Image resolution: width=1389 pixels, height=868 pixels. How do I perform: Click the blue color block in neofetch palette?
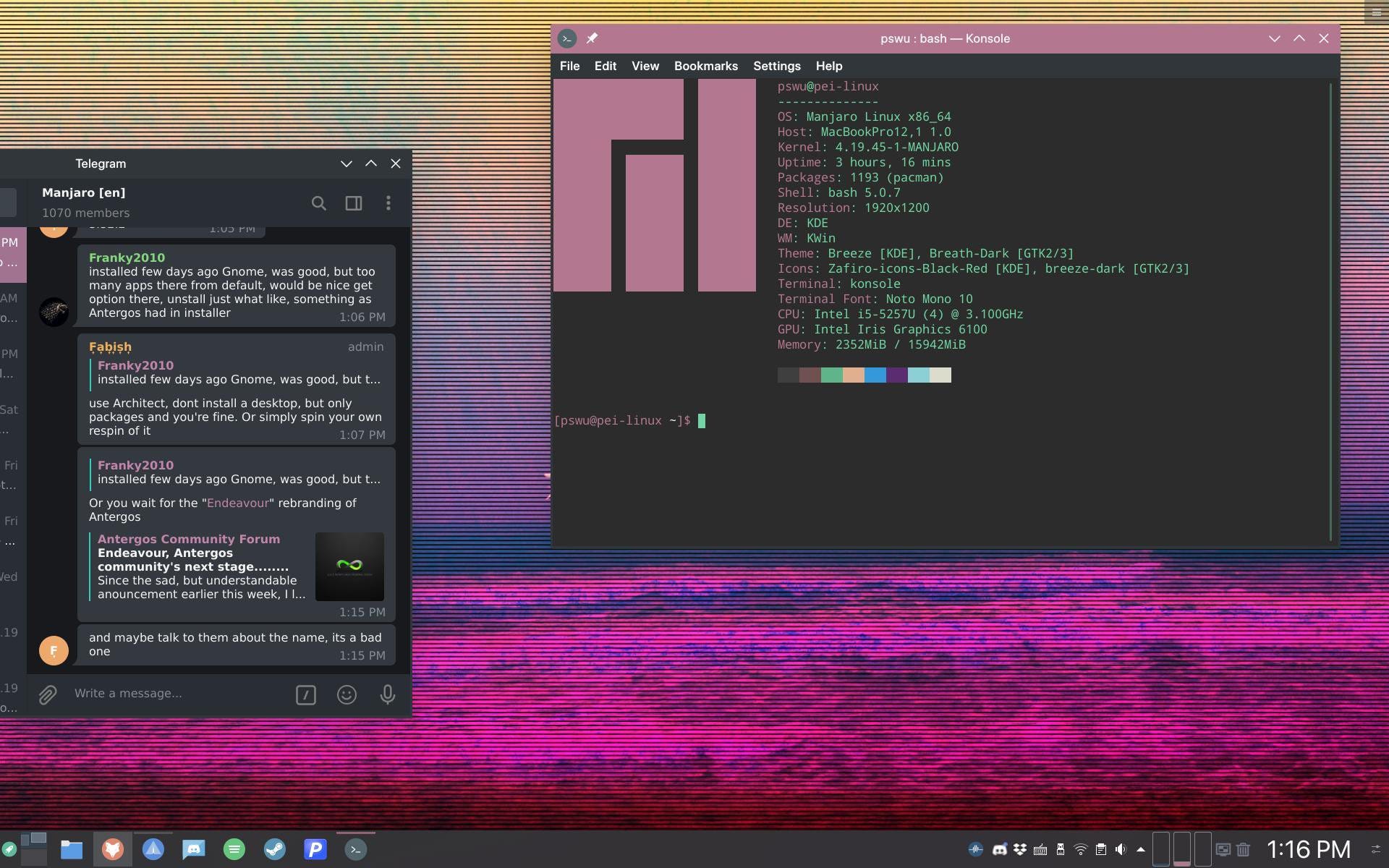875,375
